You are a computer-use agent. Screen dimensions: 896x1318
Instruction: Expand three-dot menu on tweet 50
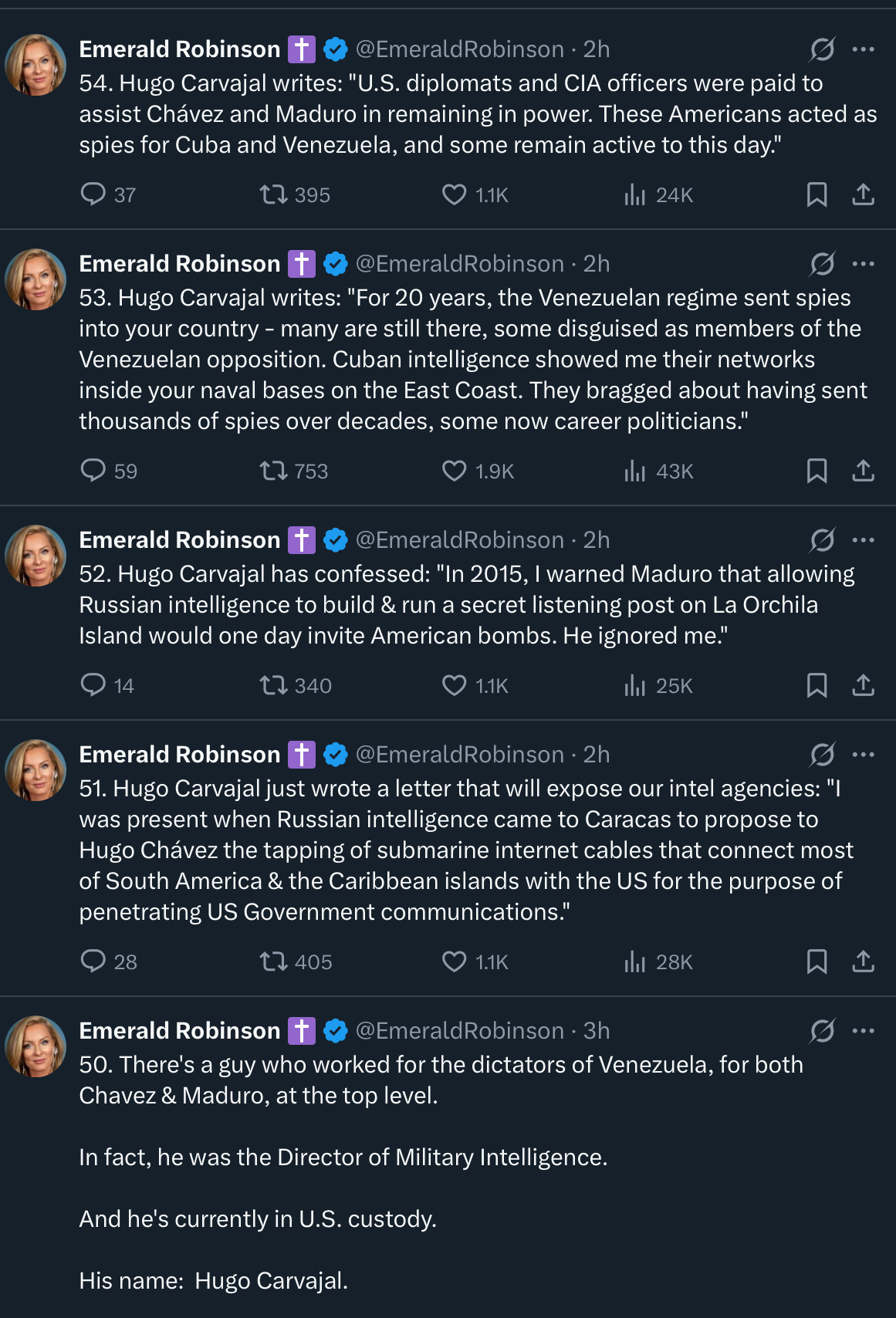click(863, 1031)
